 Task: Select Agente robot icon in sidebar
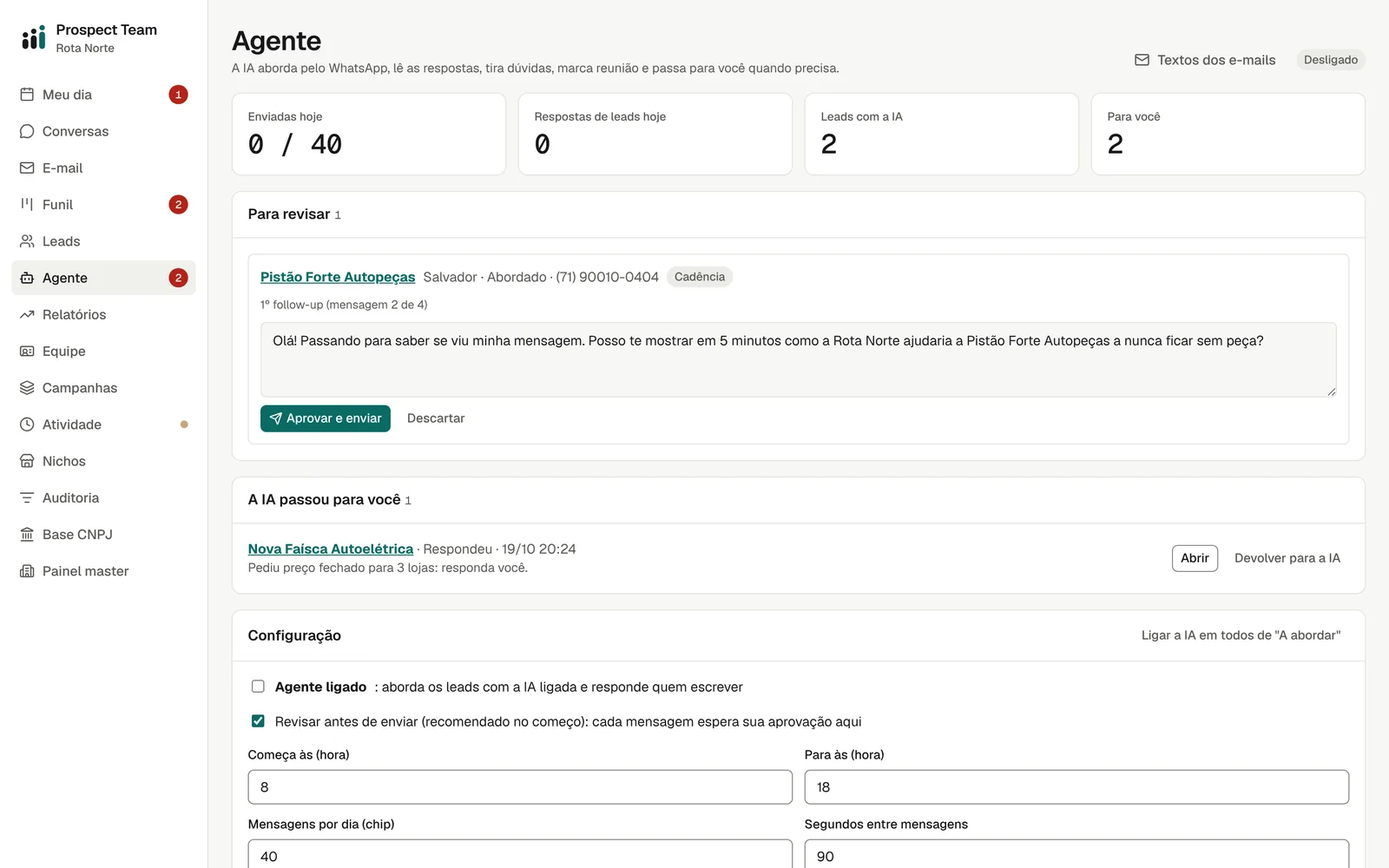27,278
